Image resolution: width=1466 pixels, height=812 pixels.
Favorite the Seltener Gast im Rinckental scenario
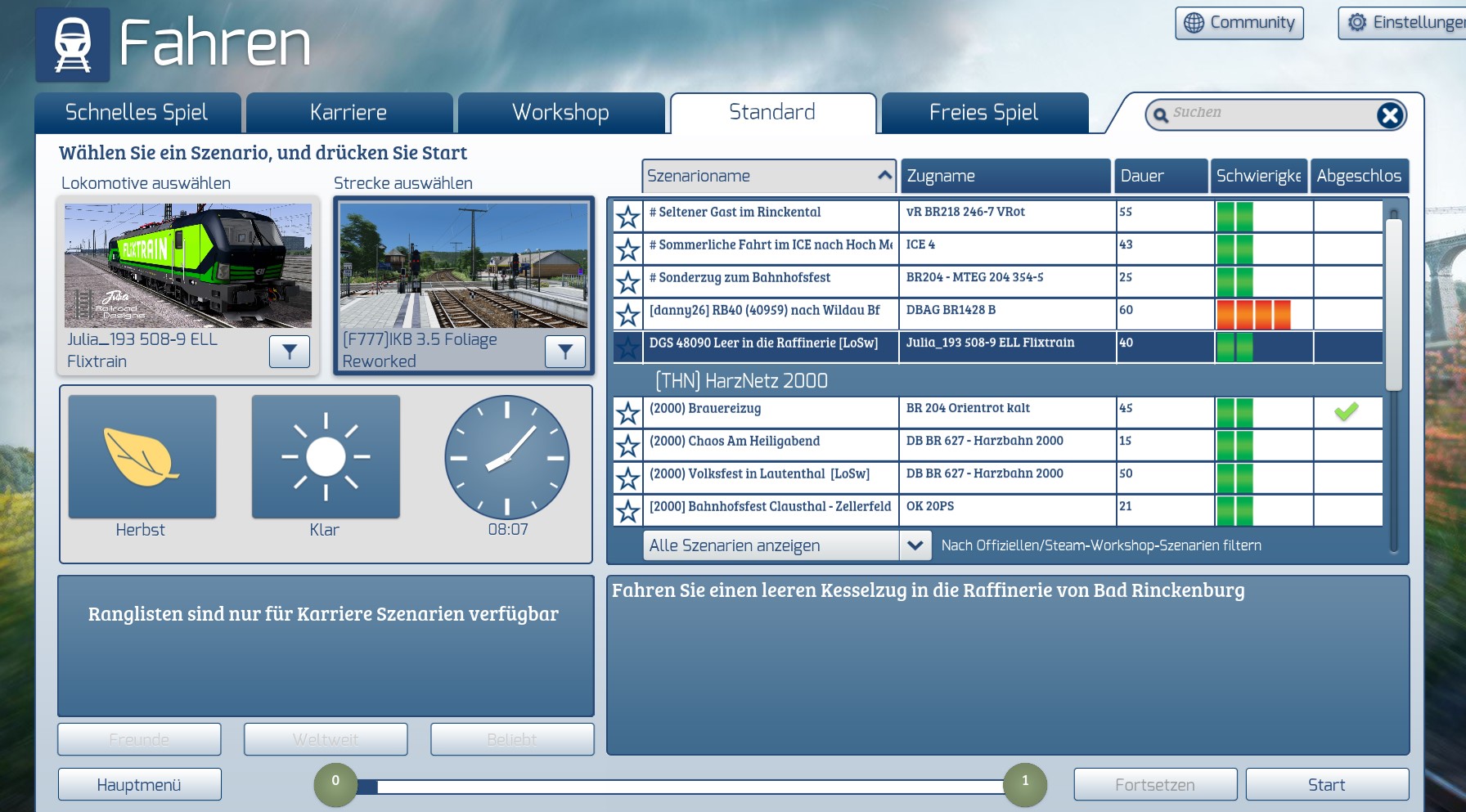[x=627, y=216]
